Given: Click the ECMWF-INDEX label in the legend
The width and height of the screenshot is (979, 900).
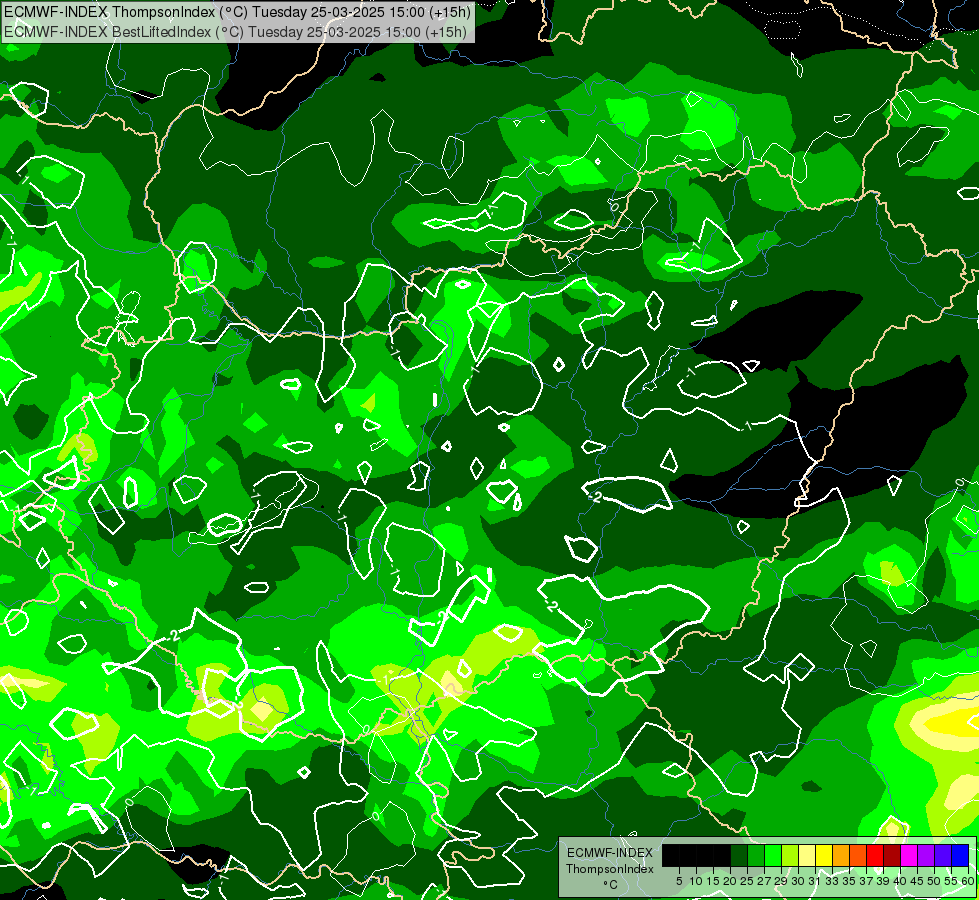Looking at the screenshot, I should click(610, 853).
